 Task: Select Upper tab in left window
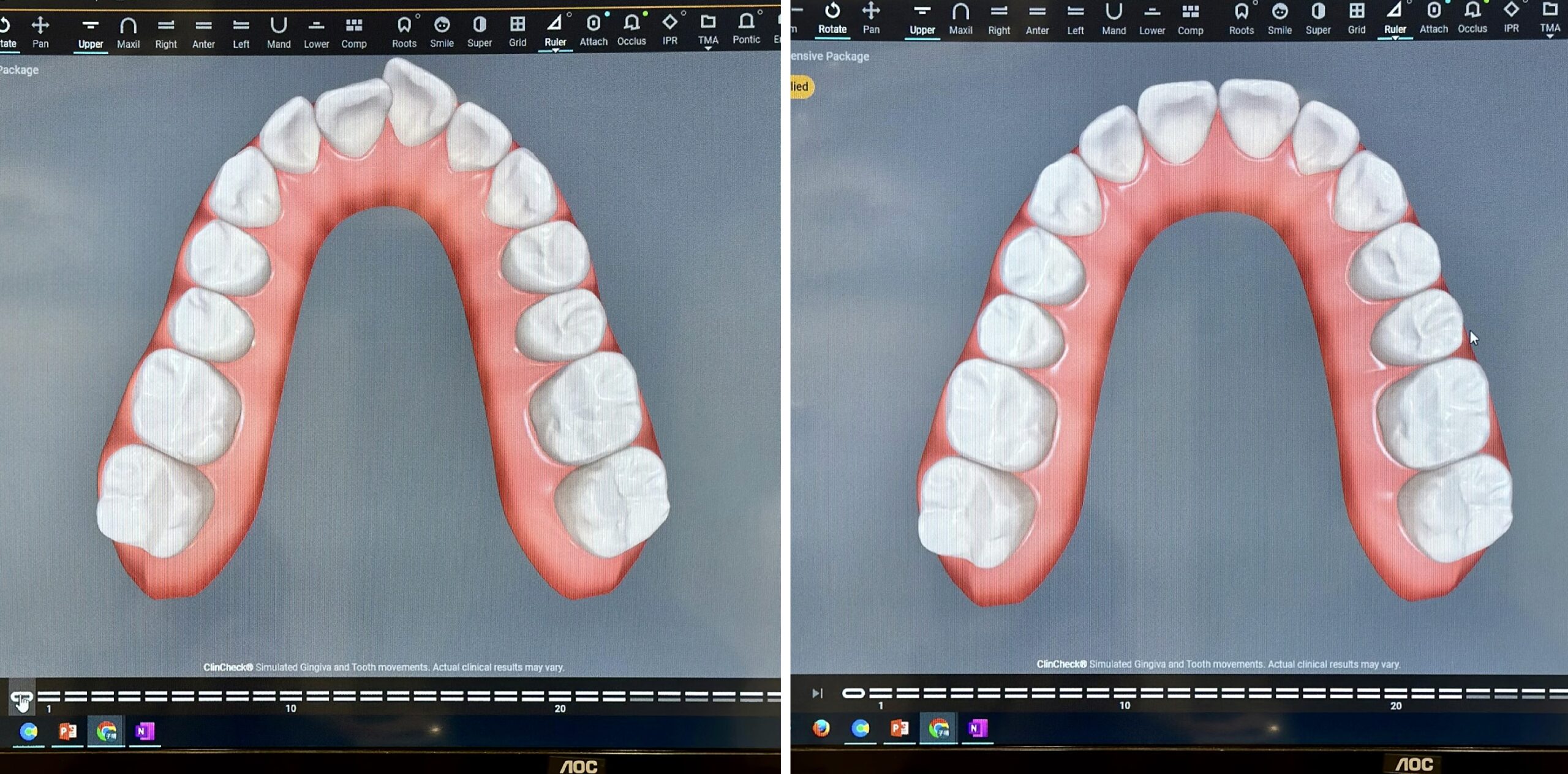point(90,32)
